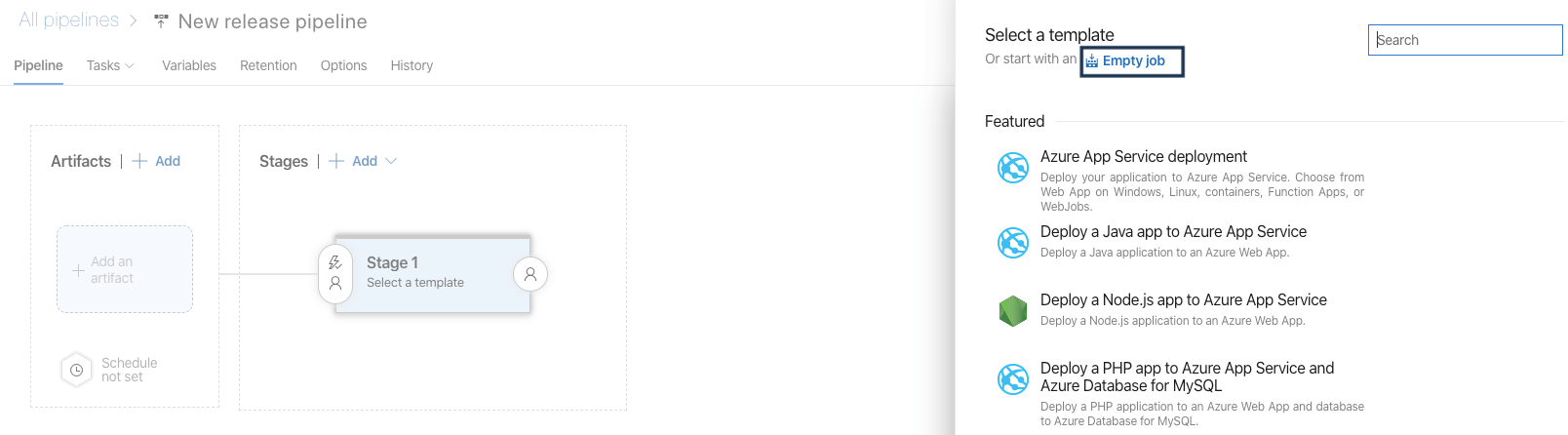
Task: Open the History tab
Action: tap(412, 65)
